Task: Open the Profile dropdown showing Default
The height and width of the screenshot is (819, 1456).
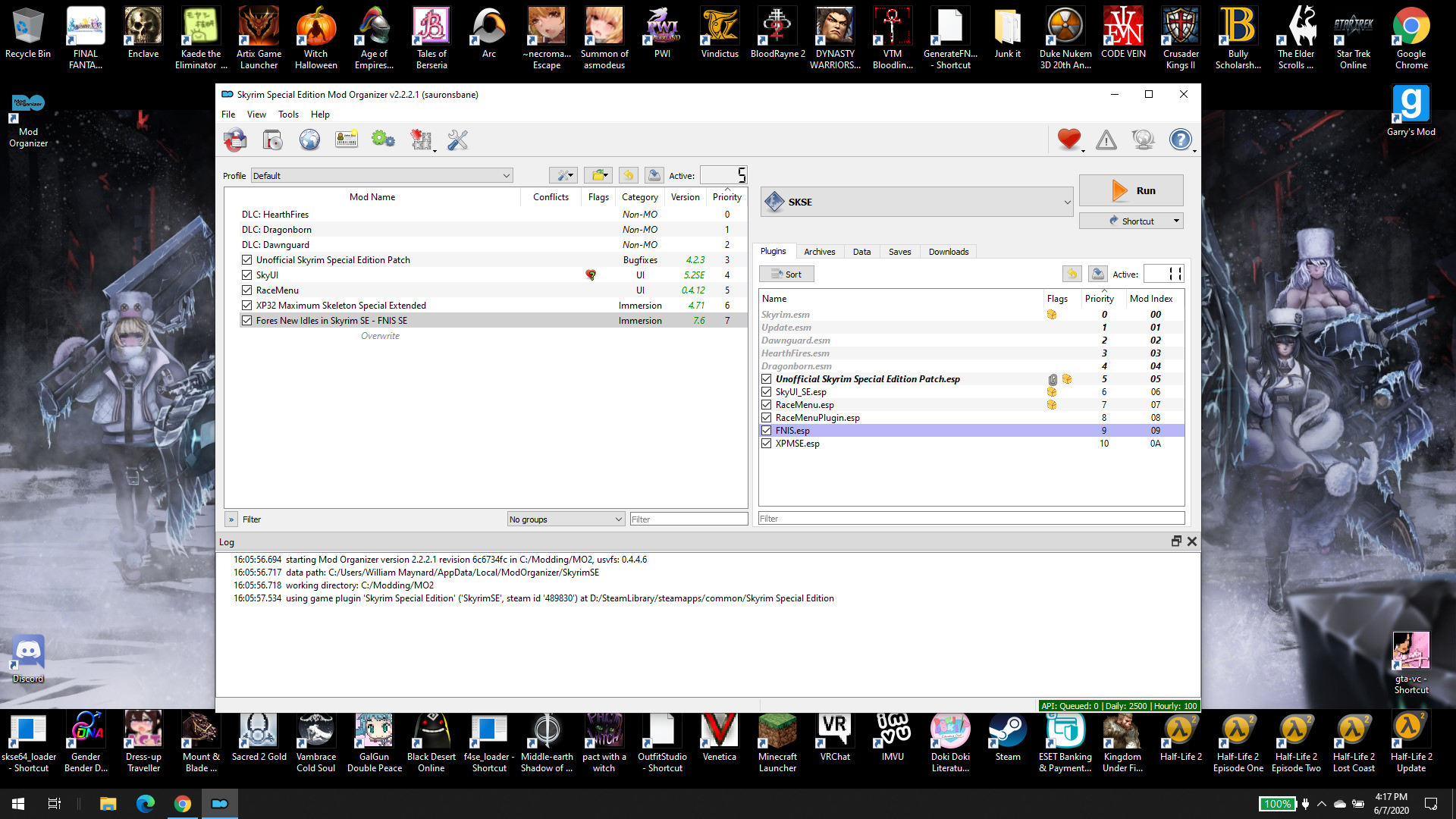Action: (381, 176)
